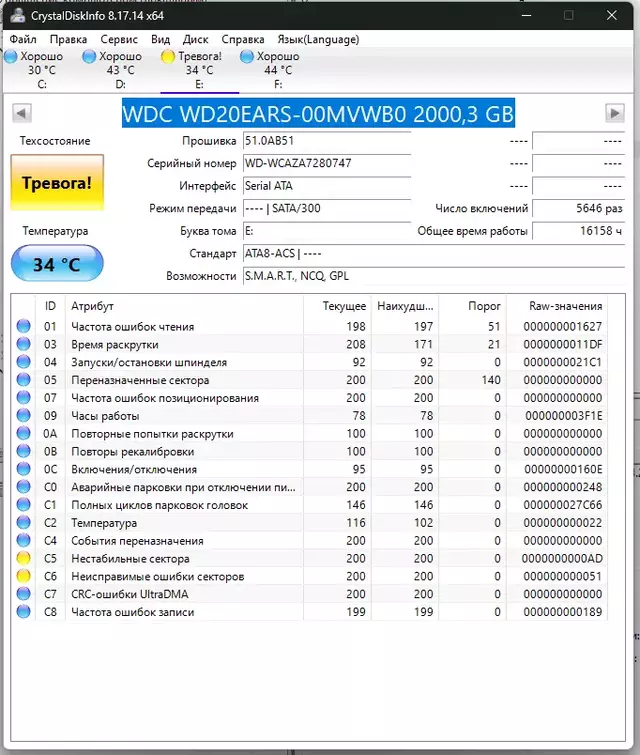Select disk F: at 44 °C
640x755 pixels.
pos(278,70)
